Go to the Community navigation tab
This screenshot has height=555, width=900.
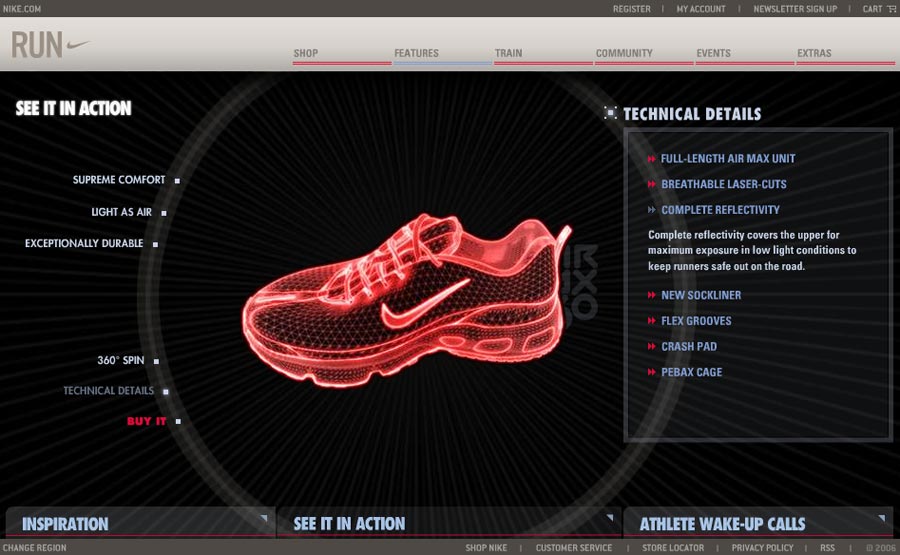624,53
